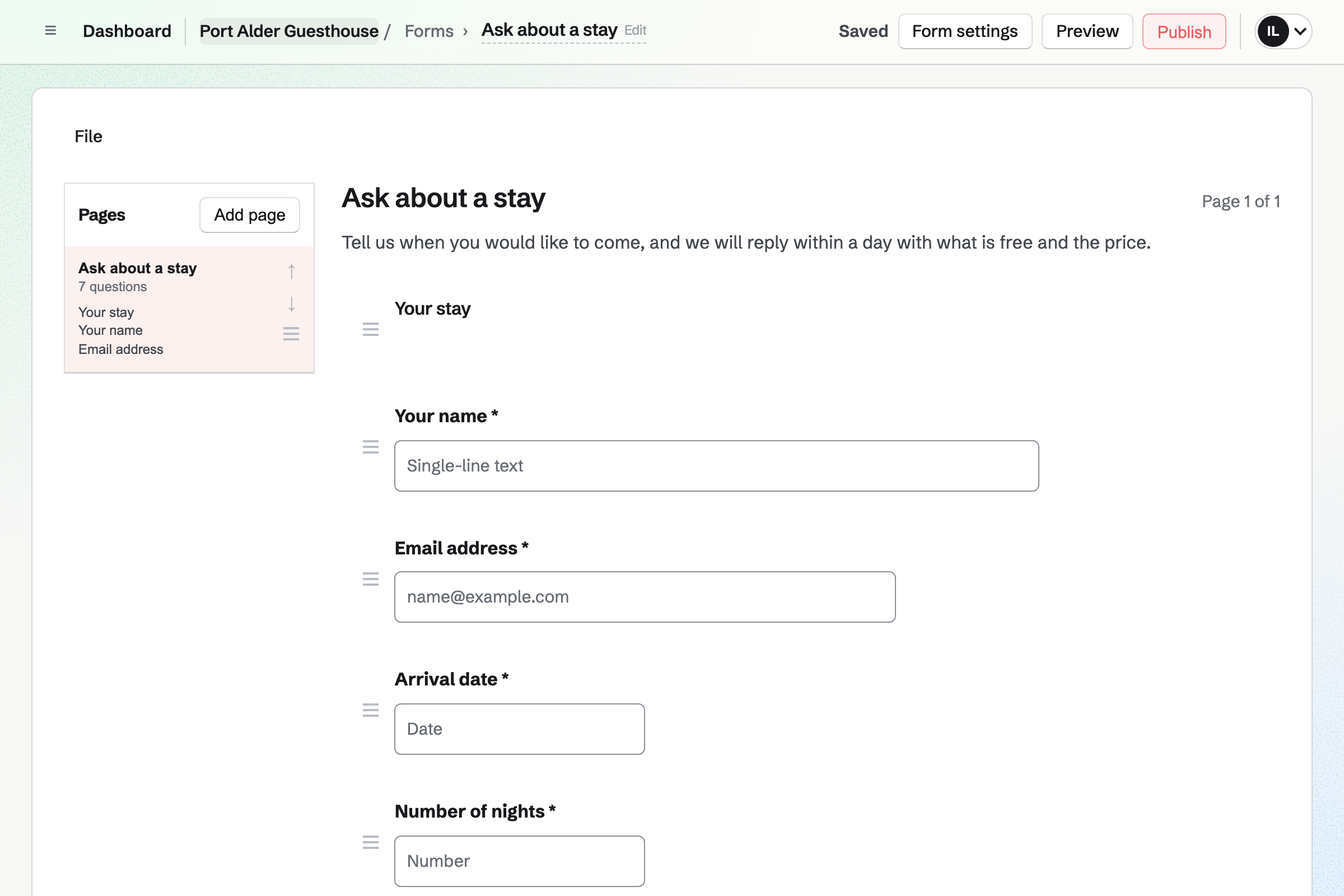
Task: Select Your stay in the Pages outline
Action: 106,312
